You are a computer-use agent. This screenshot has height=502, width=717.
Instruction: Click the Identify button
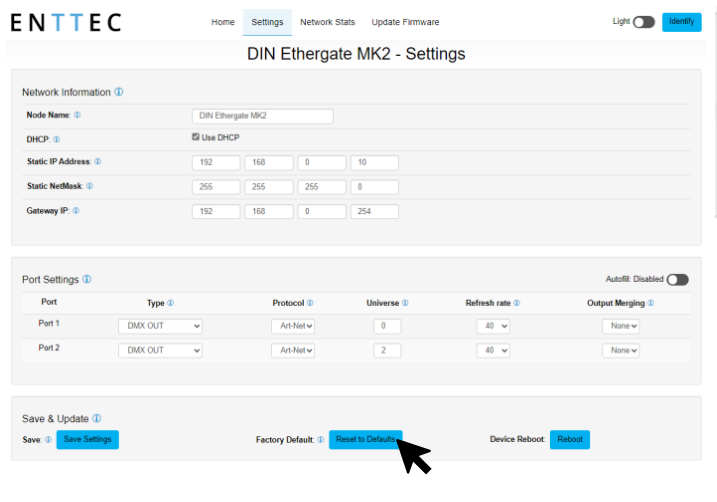(682, 22)
